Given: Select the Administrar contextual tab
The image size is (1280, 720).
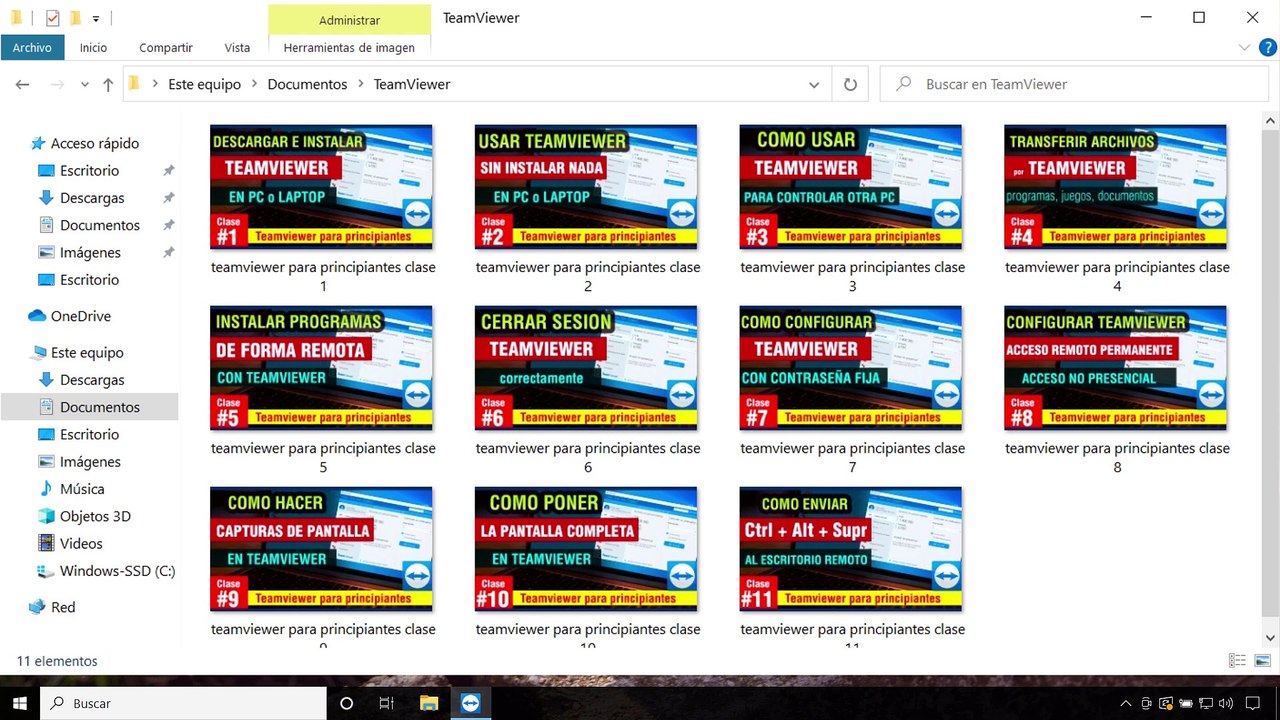Looking at the screenshot, I should (349, 20).
